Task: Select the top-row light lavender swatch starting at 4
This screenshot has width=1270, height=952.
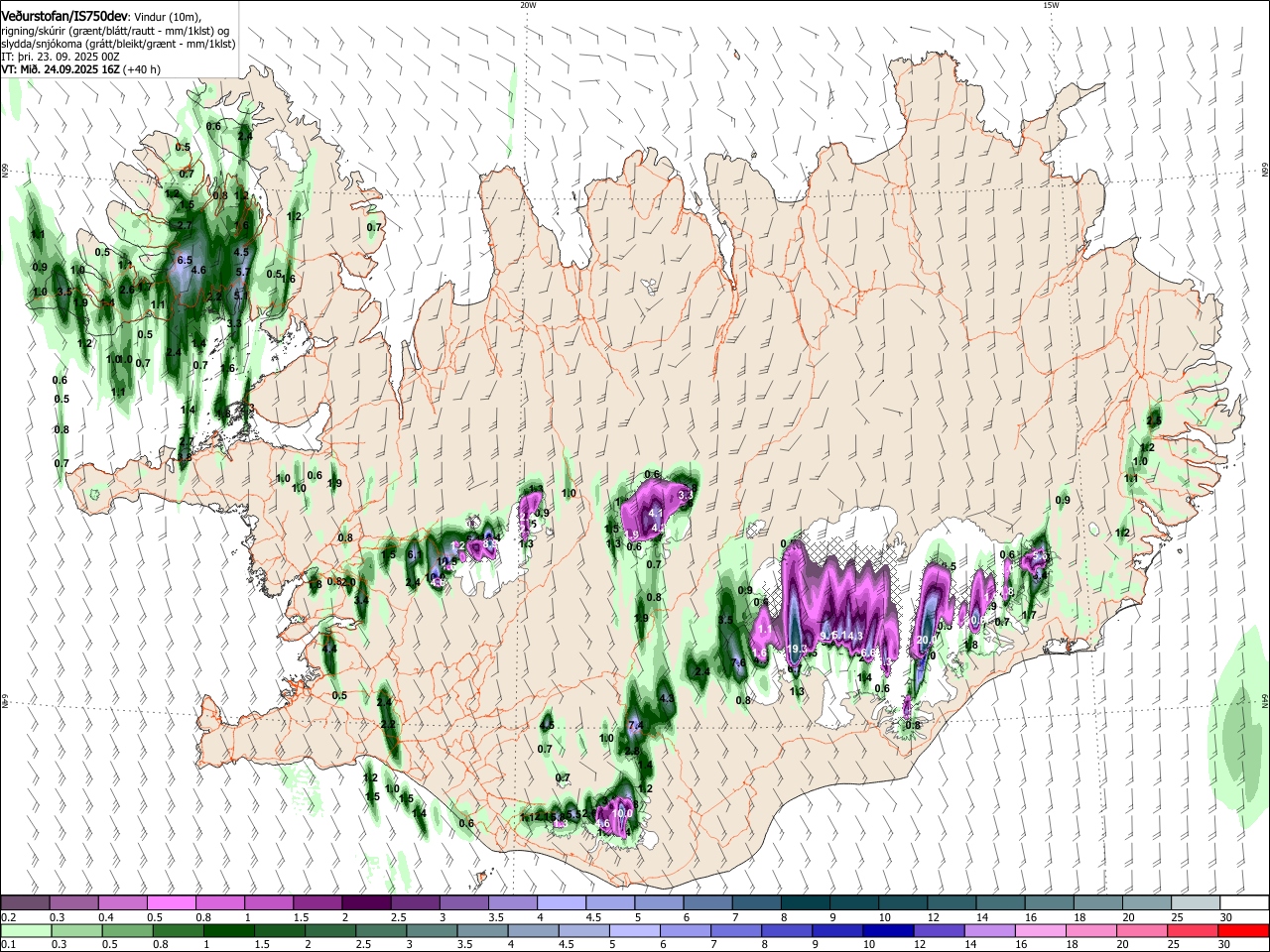Action: click(x=562, y=902)
